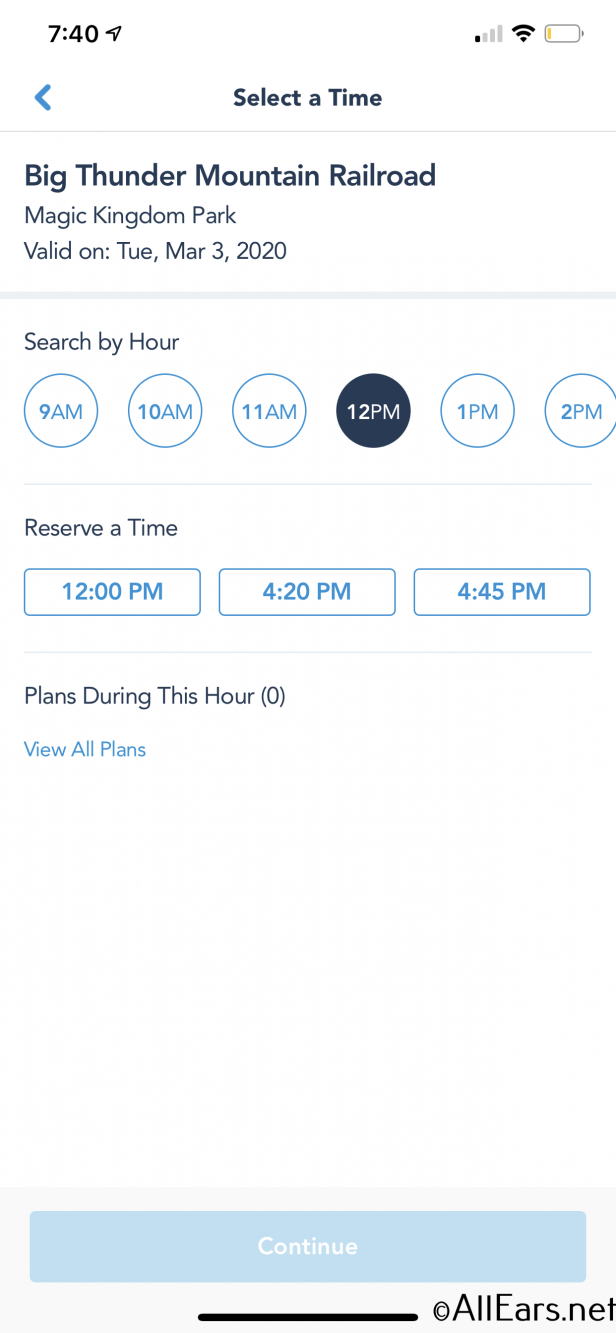Reserve the 4:45 PM time slot

pos(502,592)
